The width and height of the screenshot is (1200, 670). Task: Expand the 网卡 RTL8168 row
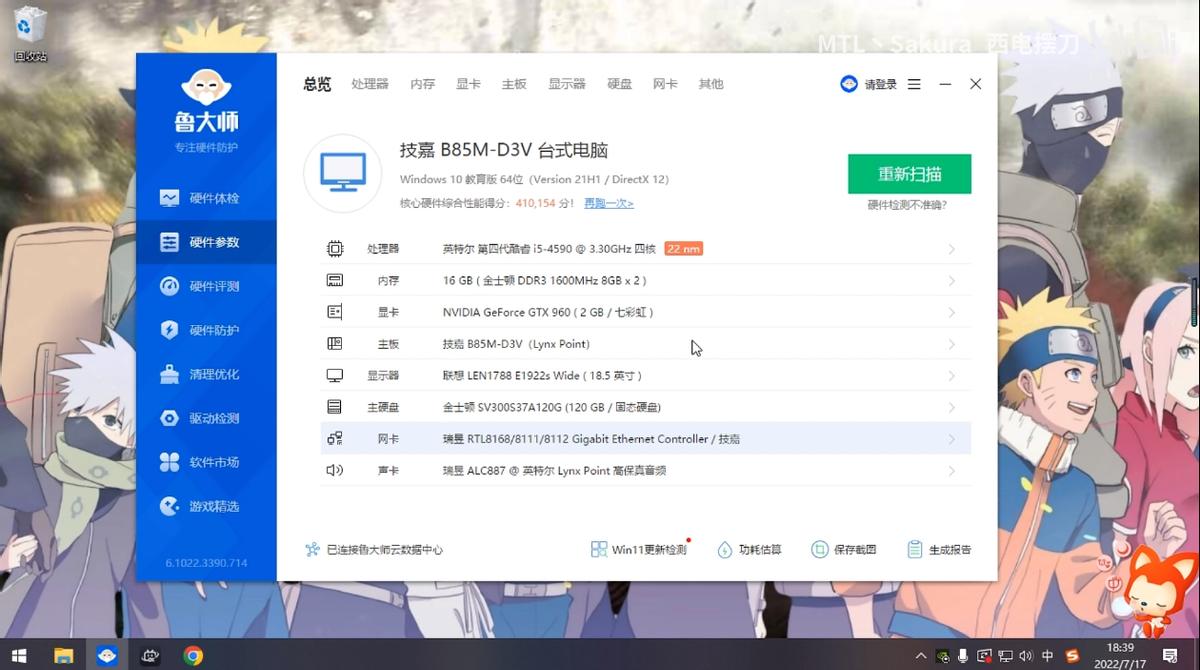pyautogui.click(x=640, y=438)
